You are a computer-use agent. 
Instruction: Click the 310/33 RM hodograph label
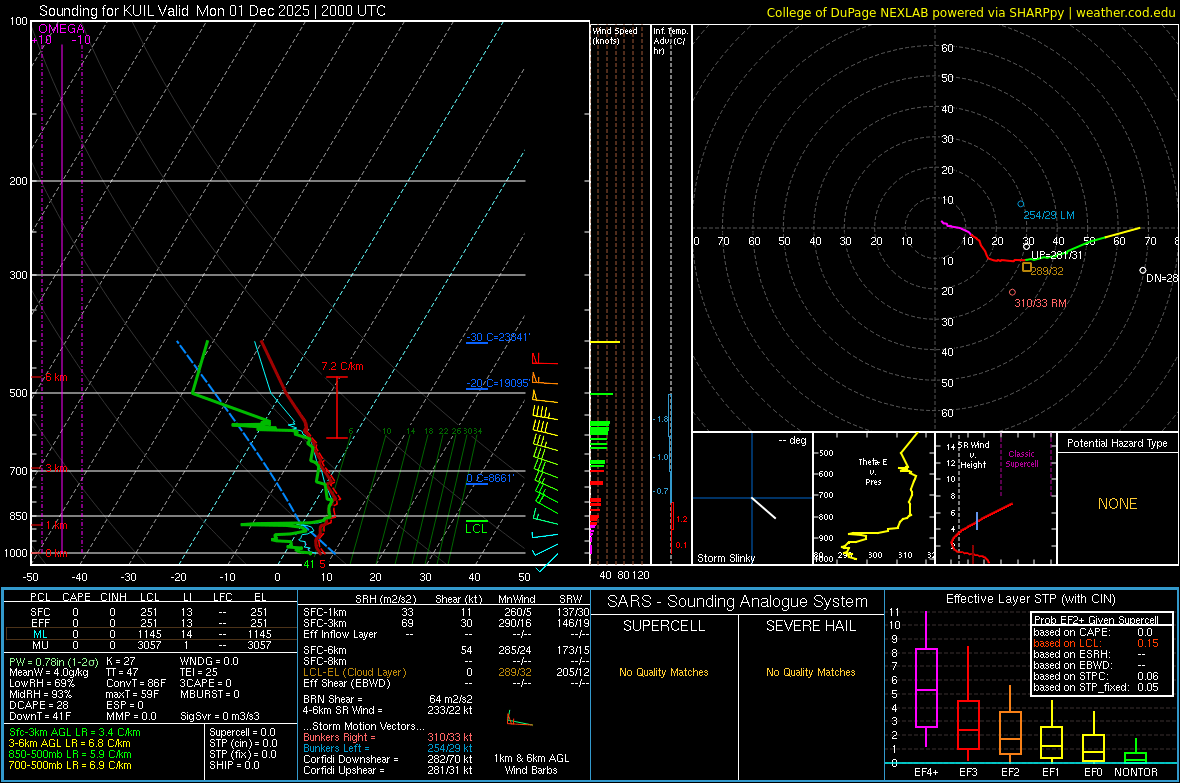(x=1041, y=303)
